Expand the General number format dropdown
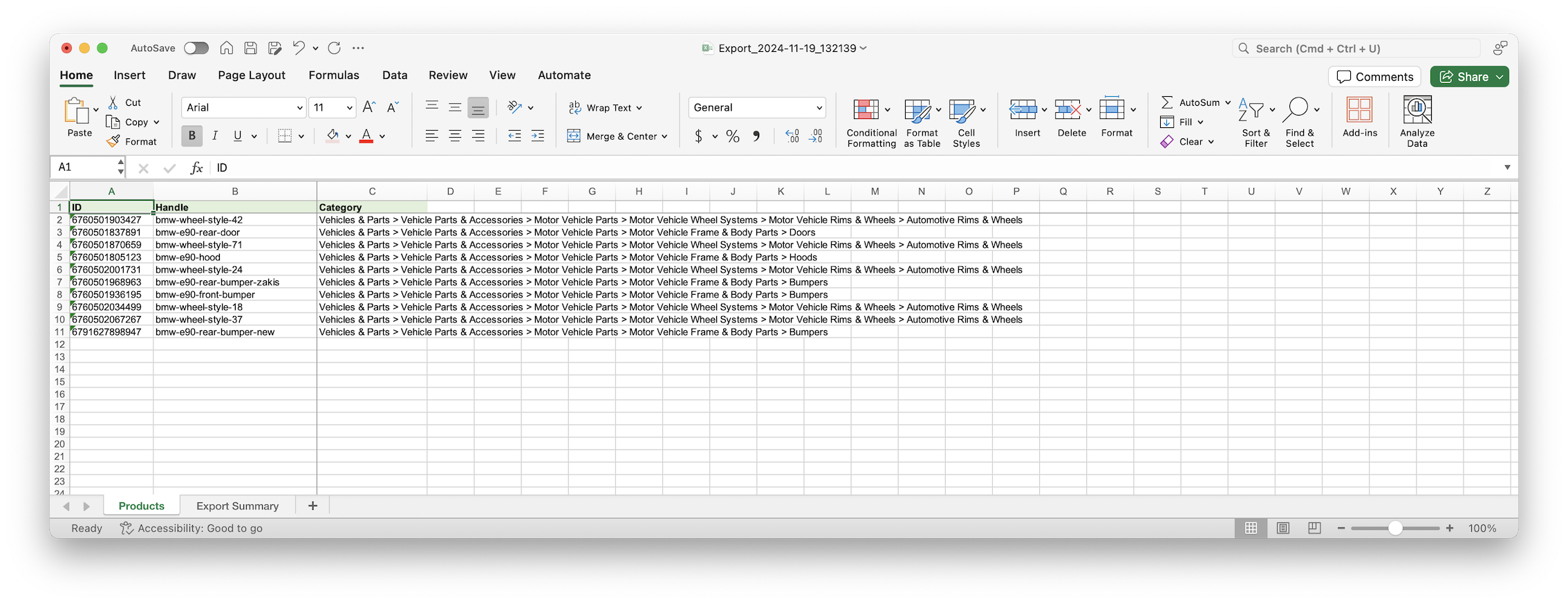 819,108
